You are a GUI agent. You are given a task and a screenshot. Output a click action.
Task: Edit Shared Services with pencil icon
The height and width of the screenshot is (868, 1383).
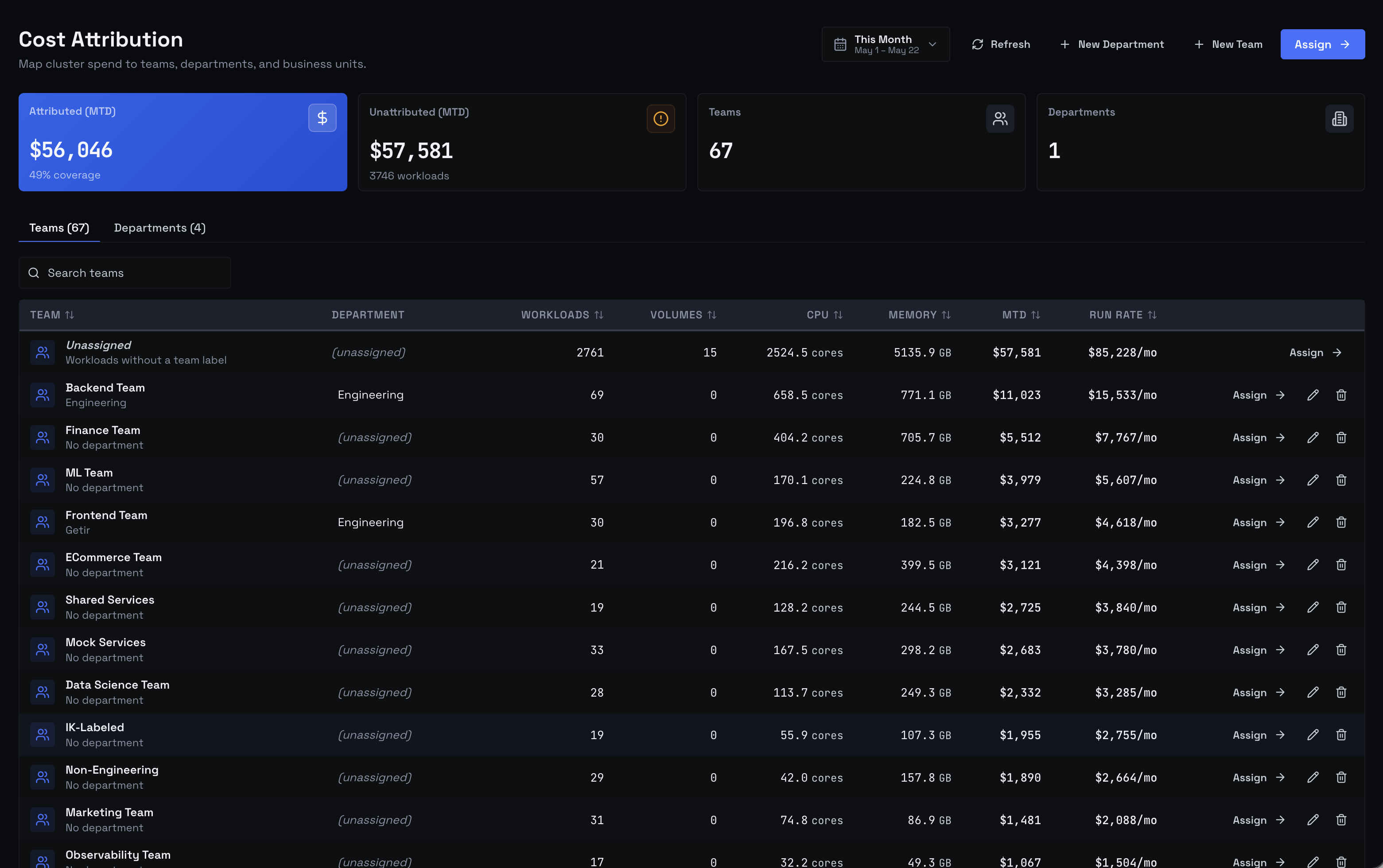pos(1313,607)
